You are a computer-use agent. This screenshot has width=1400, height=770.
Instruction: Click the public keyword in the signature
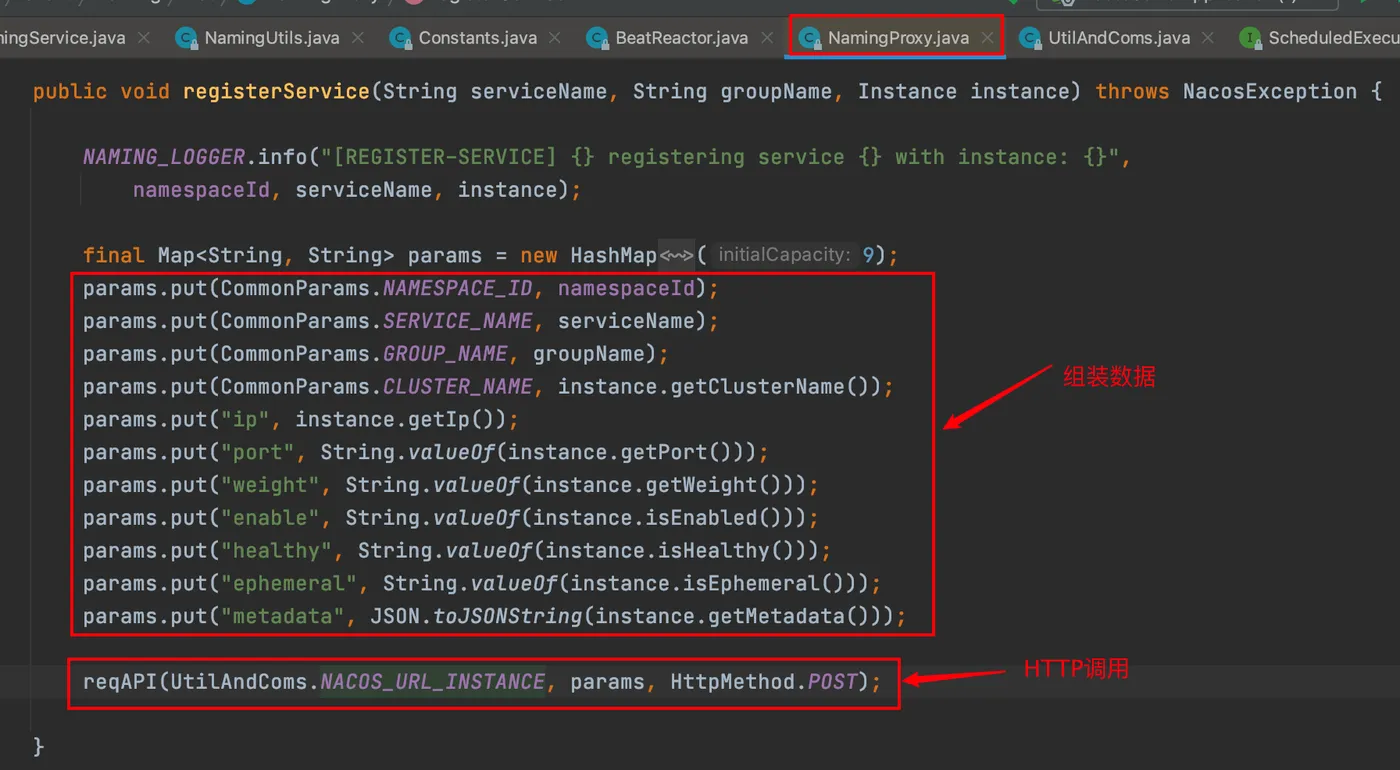(x=70, y=92)
